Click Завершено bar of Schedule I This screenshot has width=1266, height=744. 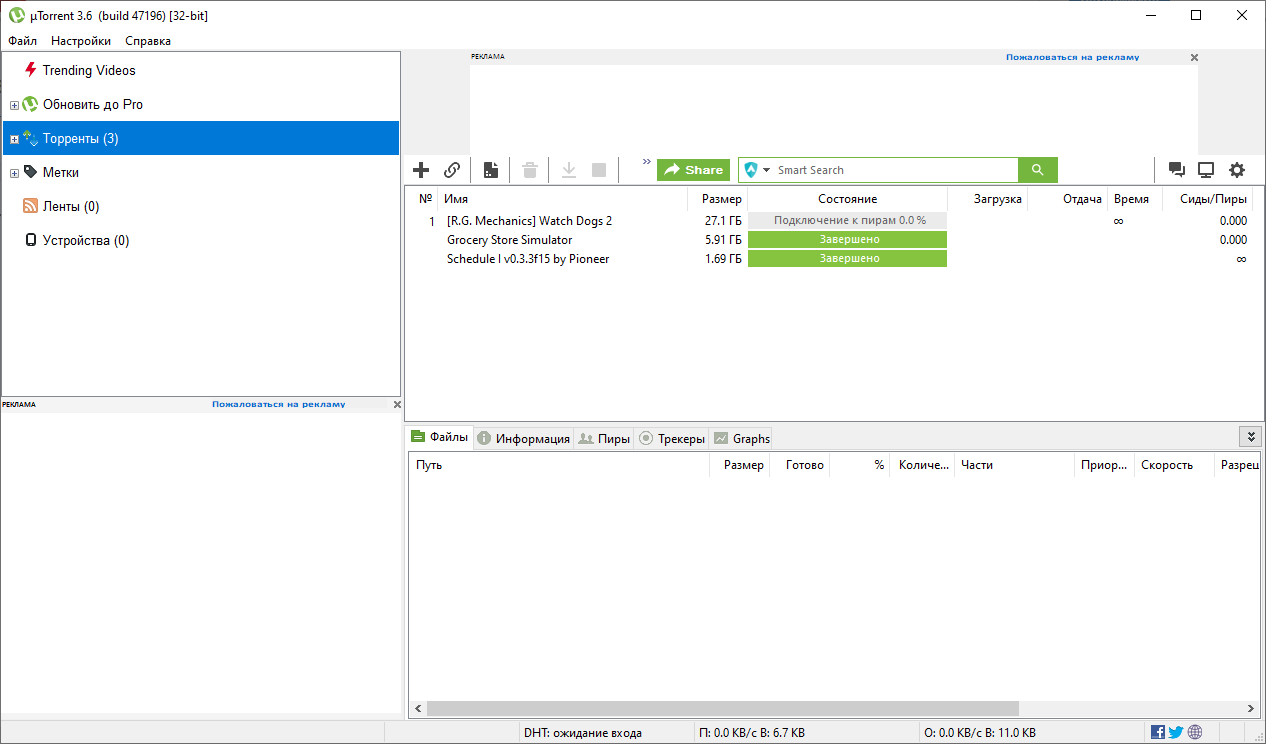click(847, 259)
